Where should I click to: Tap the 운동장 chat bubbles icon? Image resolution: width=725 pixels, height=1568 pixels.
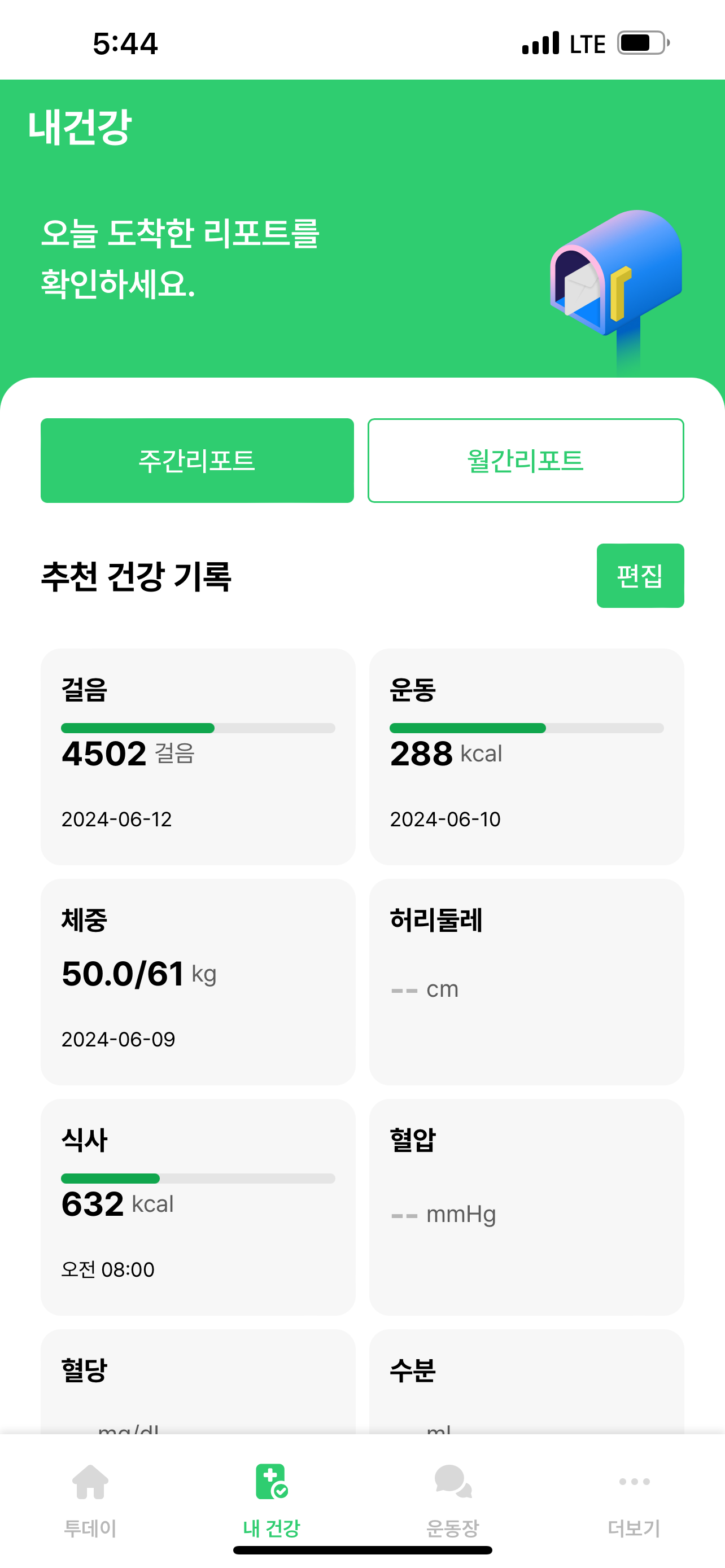click(453, 1482)
